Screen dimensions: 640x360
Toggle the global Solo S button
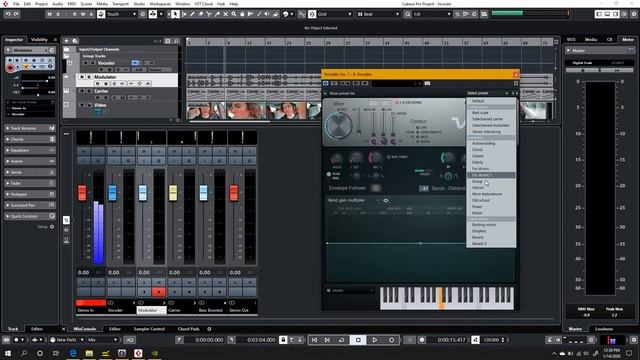(x=58, y=14)
